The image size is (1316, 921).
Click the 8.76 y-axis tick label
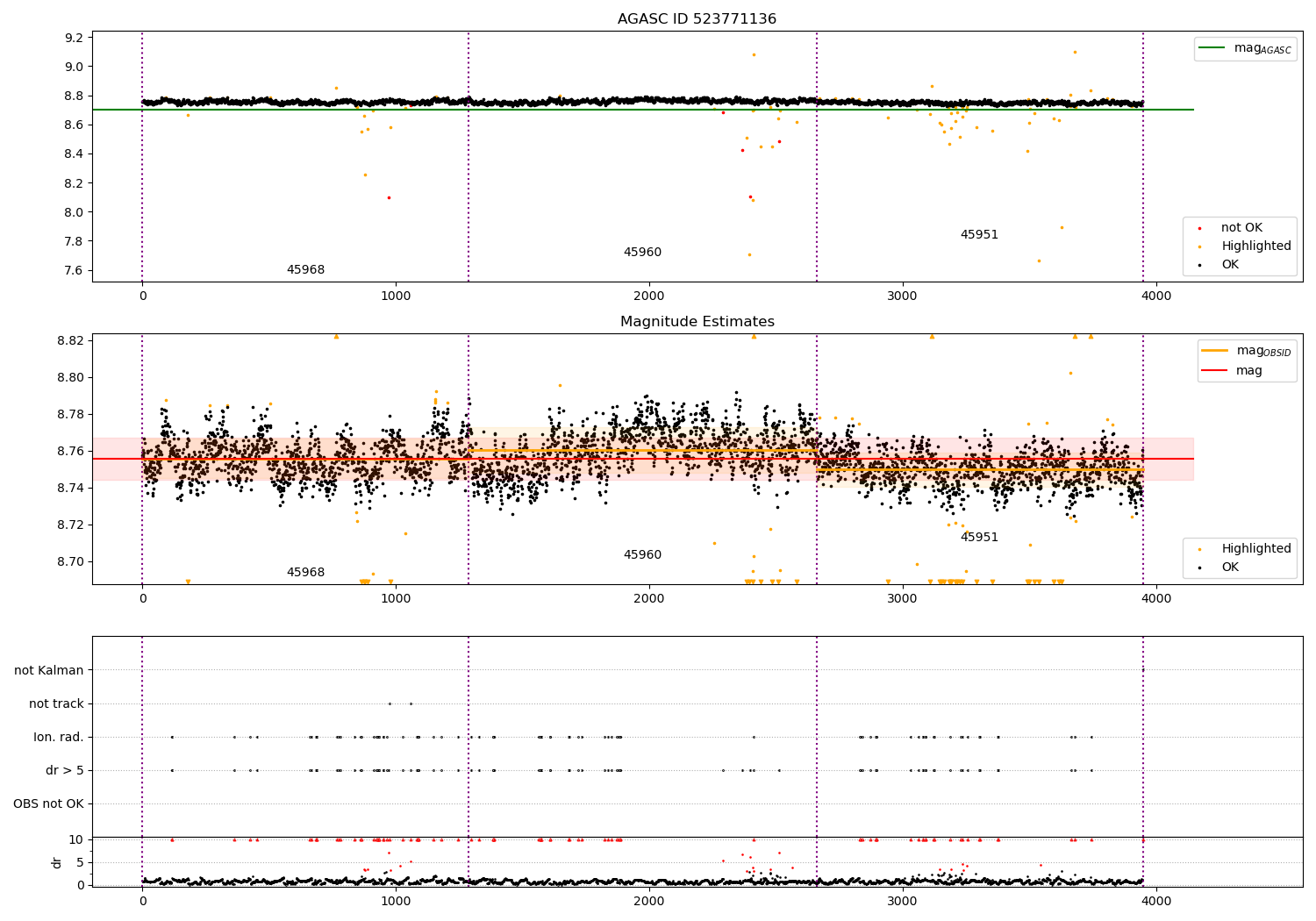click(71, 451)
